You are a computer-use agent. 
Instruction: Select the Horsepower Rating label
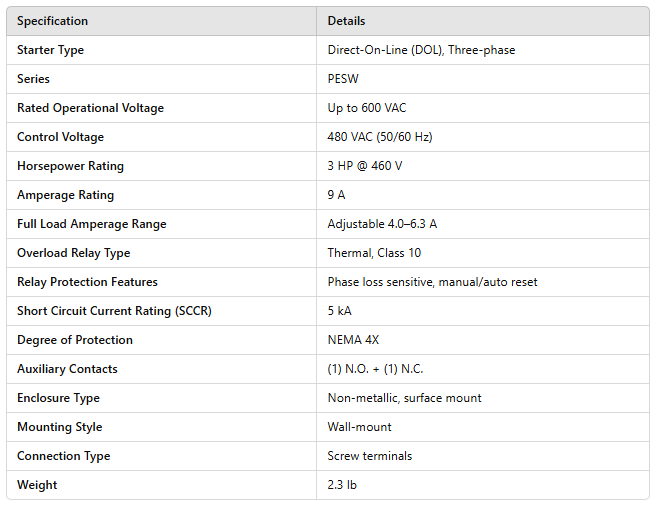coord(70,166)
